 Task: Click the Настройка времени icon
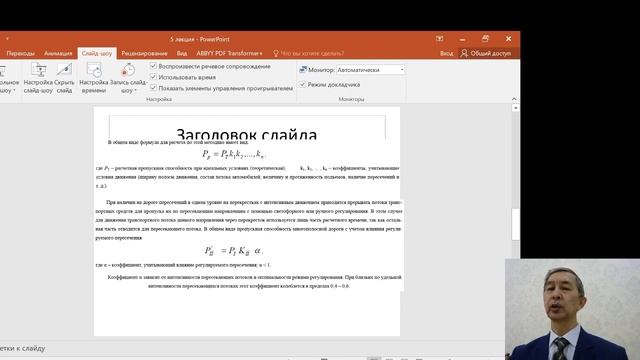click(94, 78)
